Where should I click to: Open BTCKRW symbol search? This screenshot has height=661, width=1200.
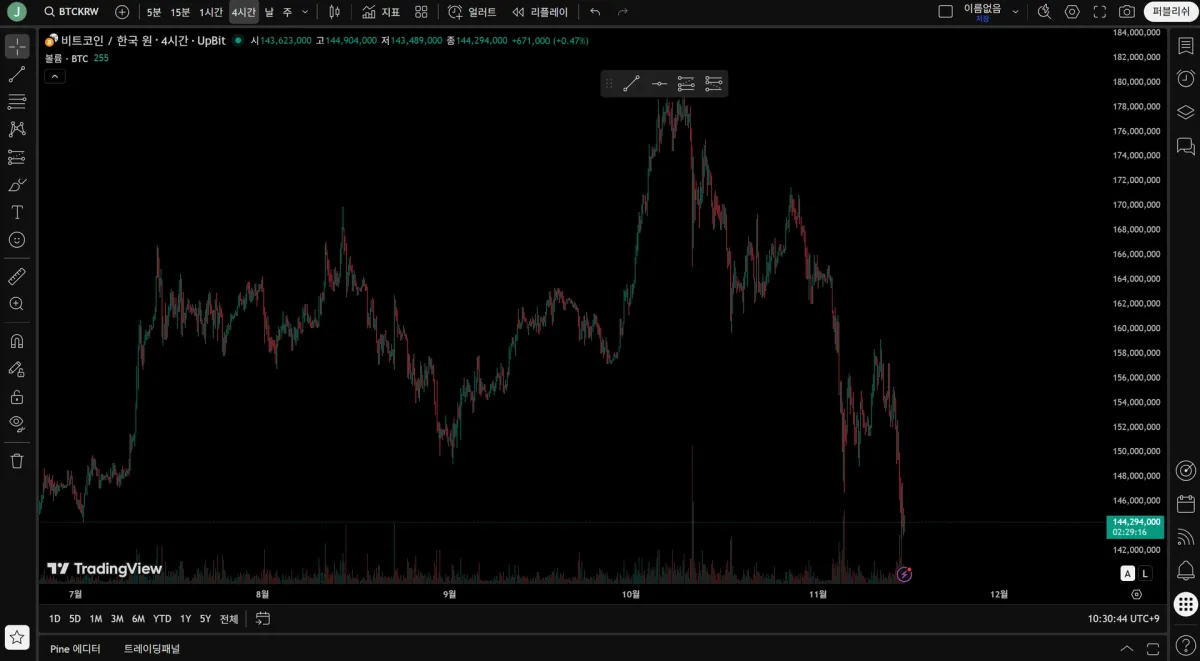[x=72, y=12]
